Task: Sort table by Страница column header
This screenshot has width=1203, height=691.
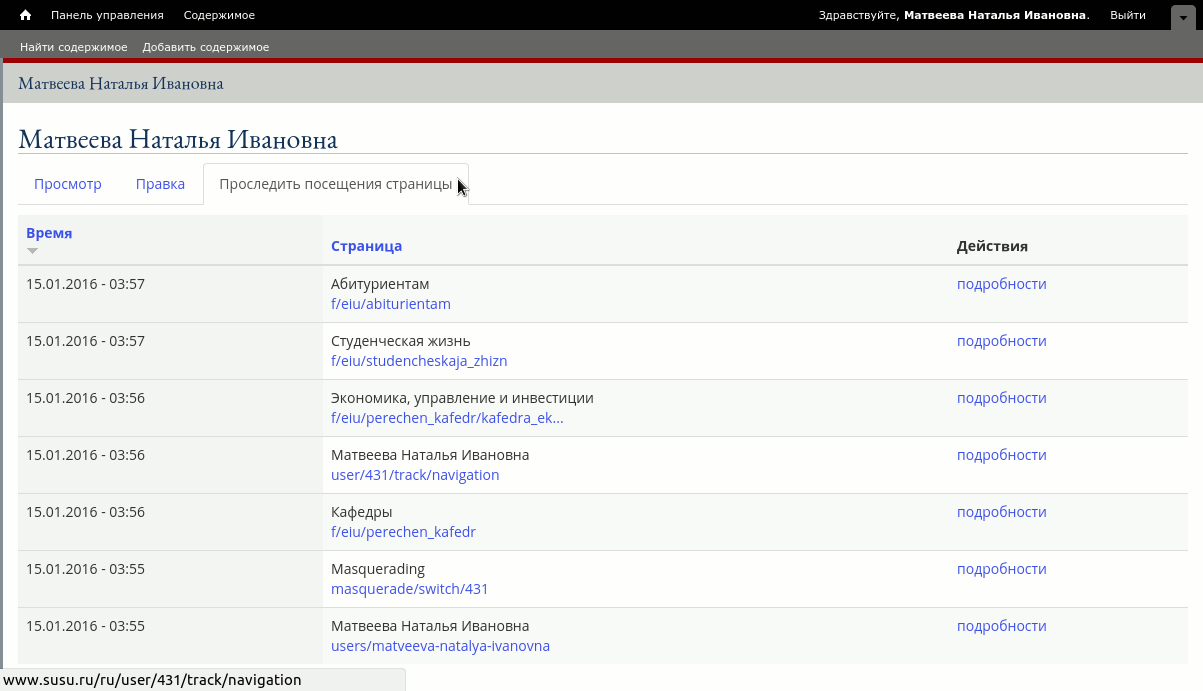Action: point(366,246)
